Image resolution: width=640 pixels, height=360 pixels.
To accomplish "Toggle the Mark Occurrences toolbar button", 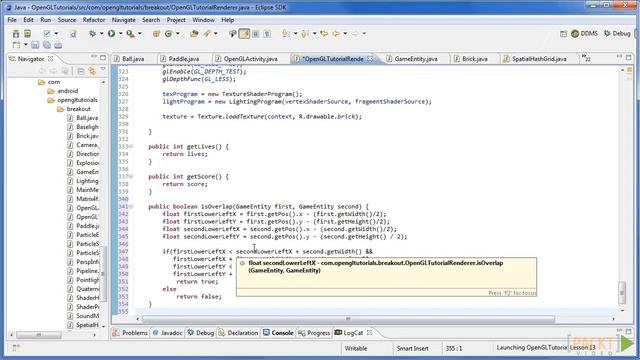I will click(244, 34).
